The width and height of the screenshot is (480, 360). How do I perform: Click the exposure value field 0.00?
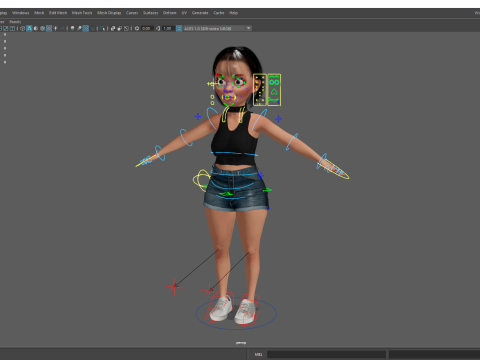pos(147,28)
